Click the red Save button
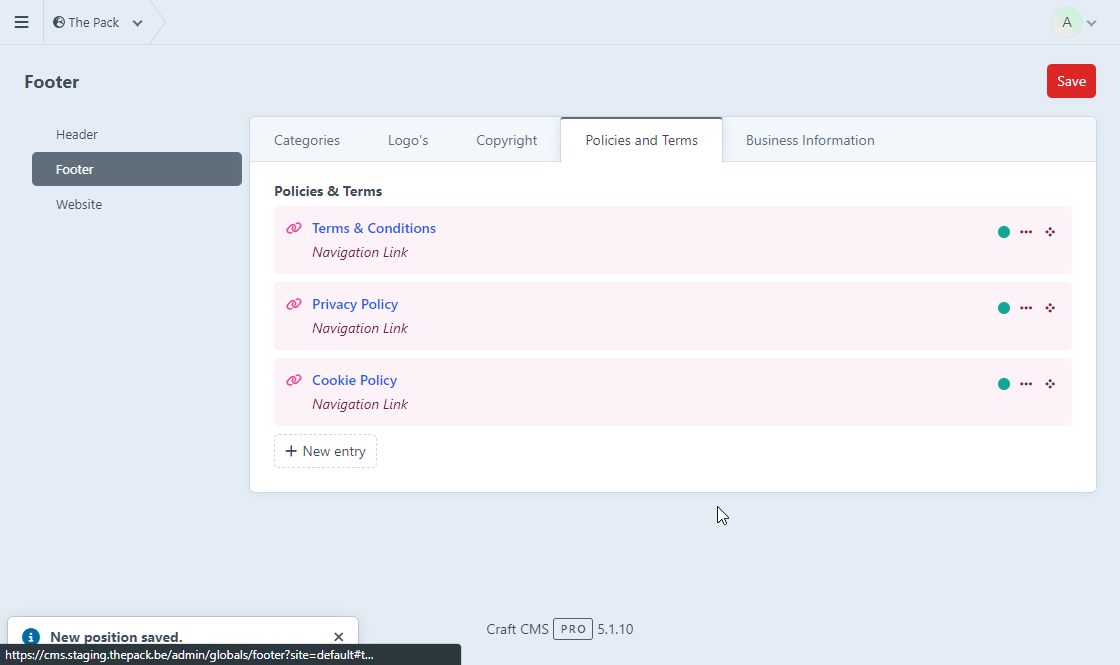The height and width of the screenshot is (665, 1120). click(1071, 81)
